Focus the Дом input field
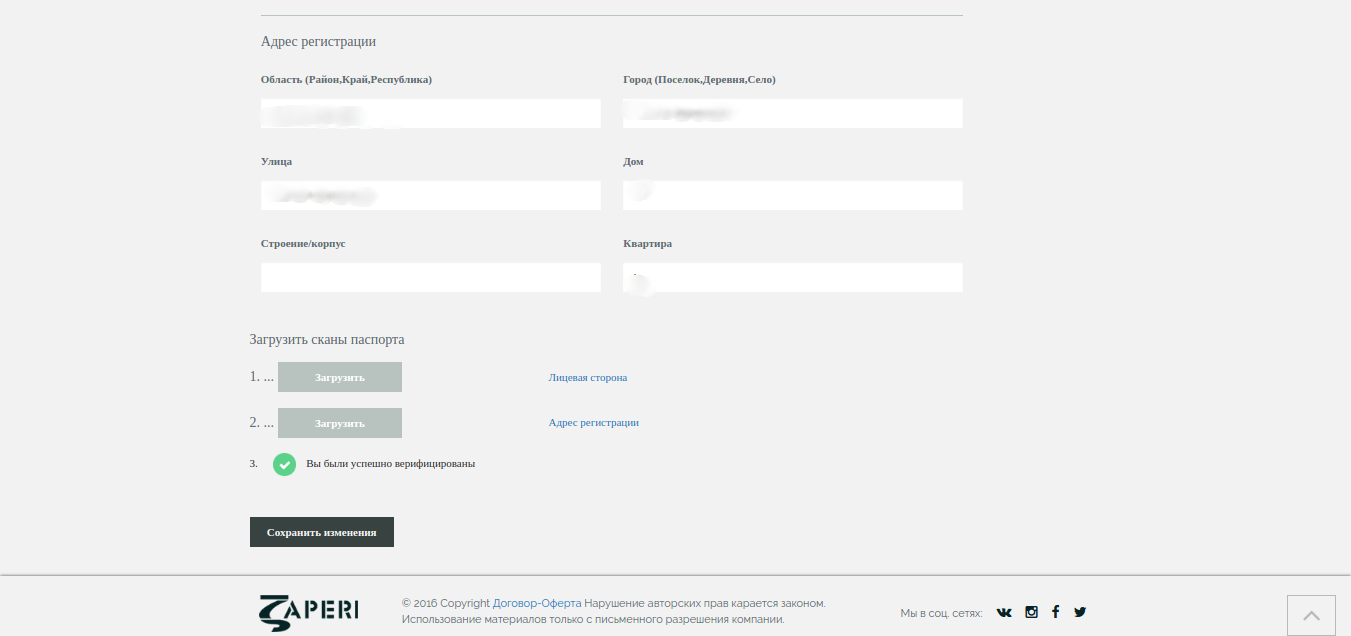1351x636 pixels. 793,195
